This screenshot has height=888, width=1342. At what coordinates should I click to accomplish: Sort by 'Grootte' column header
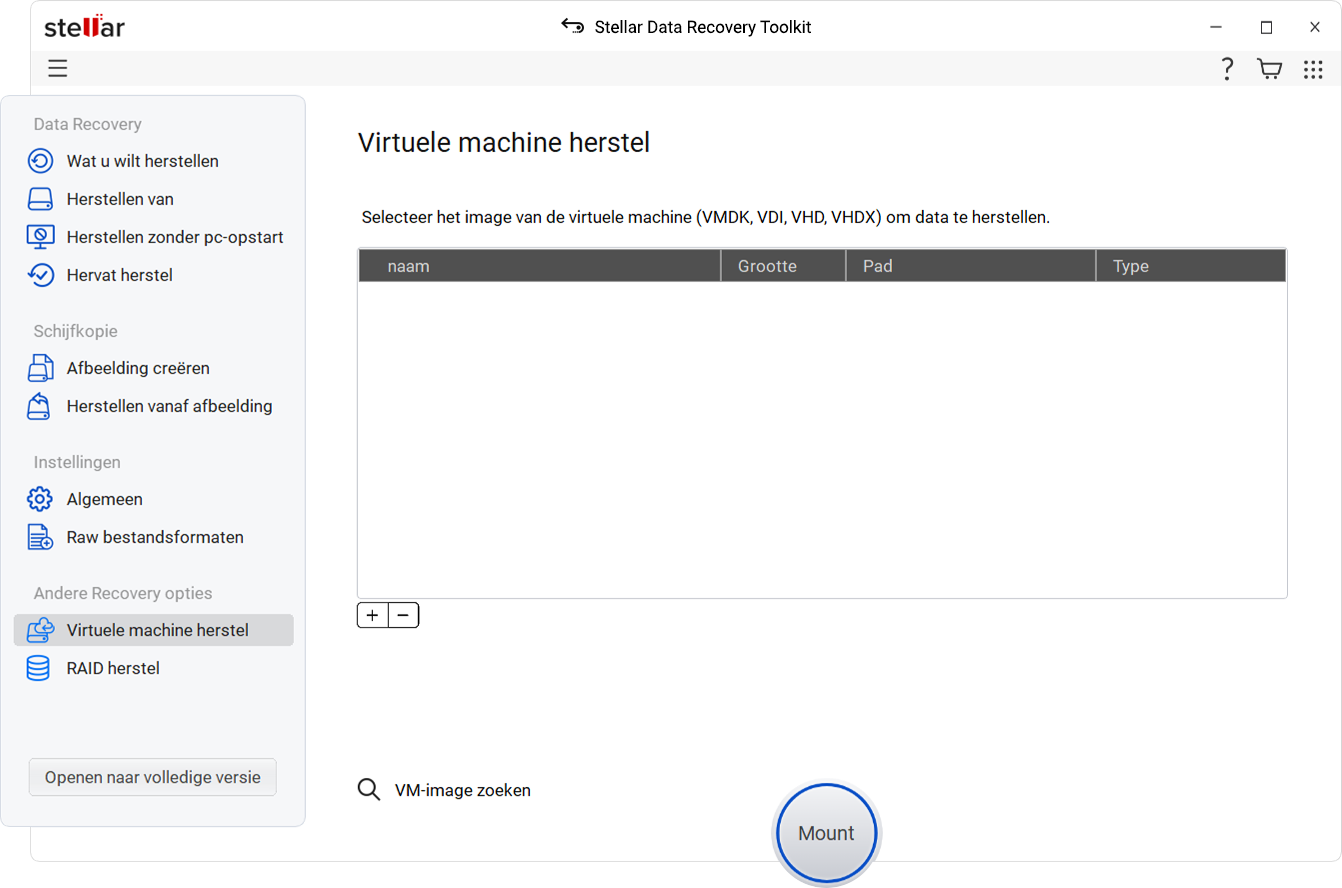(783, 266)
